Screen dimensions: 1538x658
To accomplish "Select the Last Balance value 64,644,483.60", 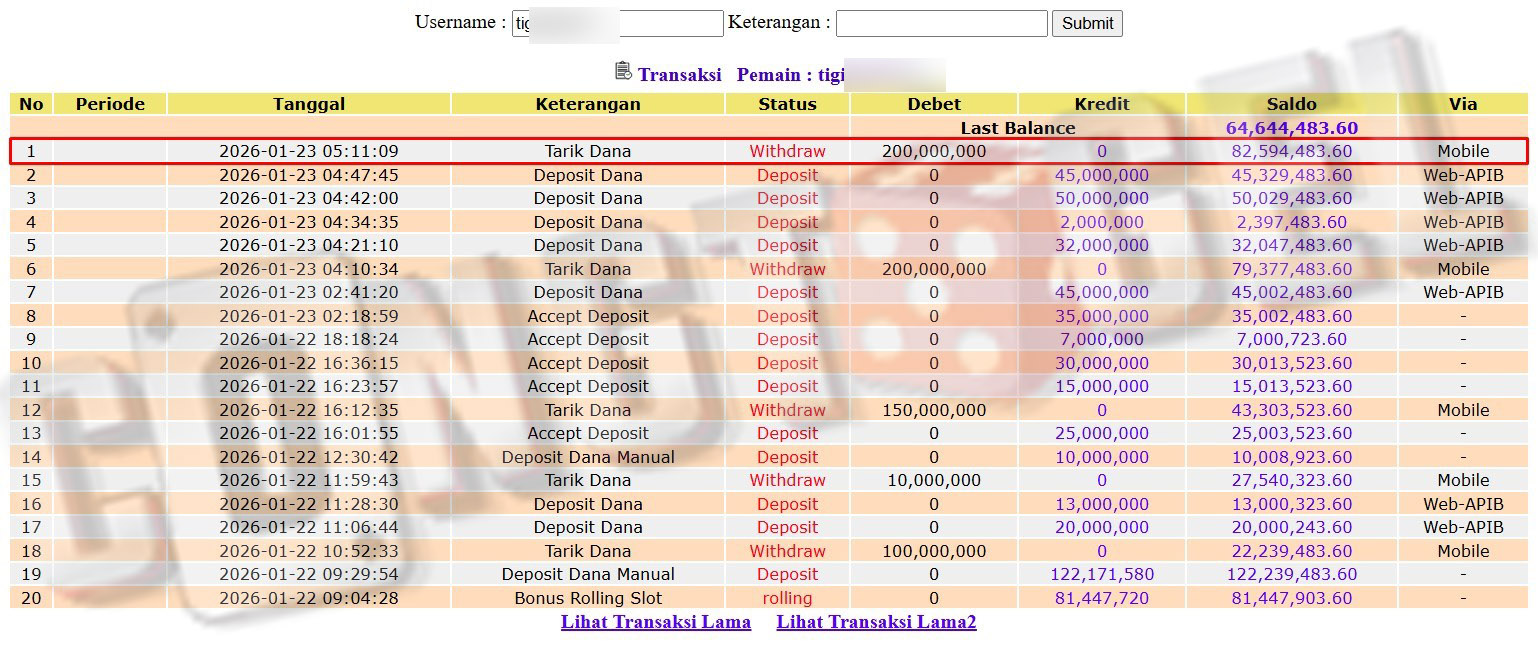I will click(1291, 128).
